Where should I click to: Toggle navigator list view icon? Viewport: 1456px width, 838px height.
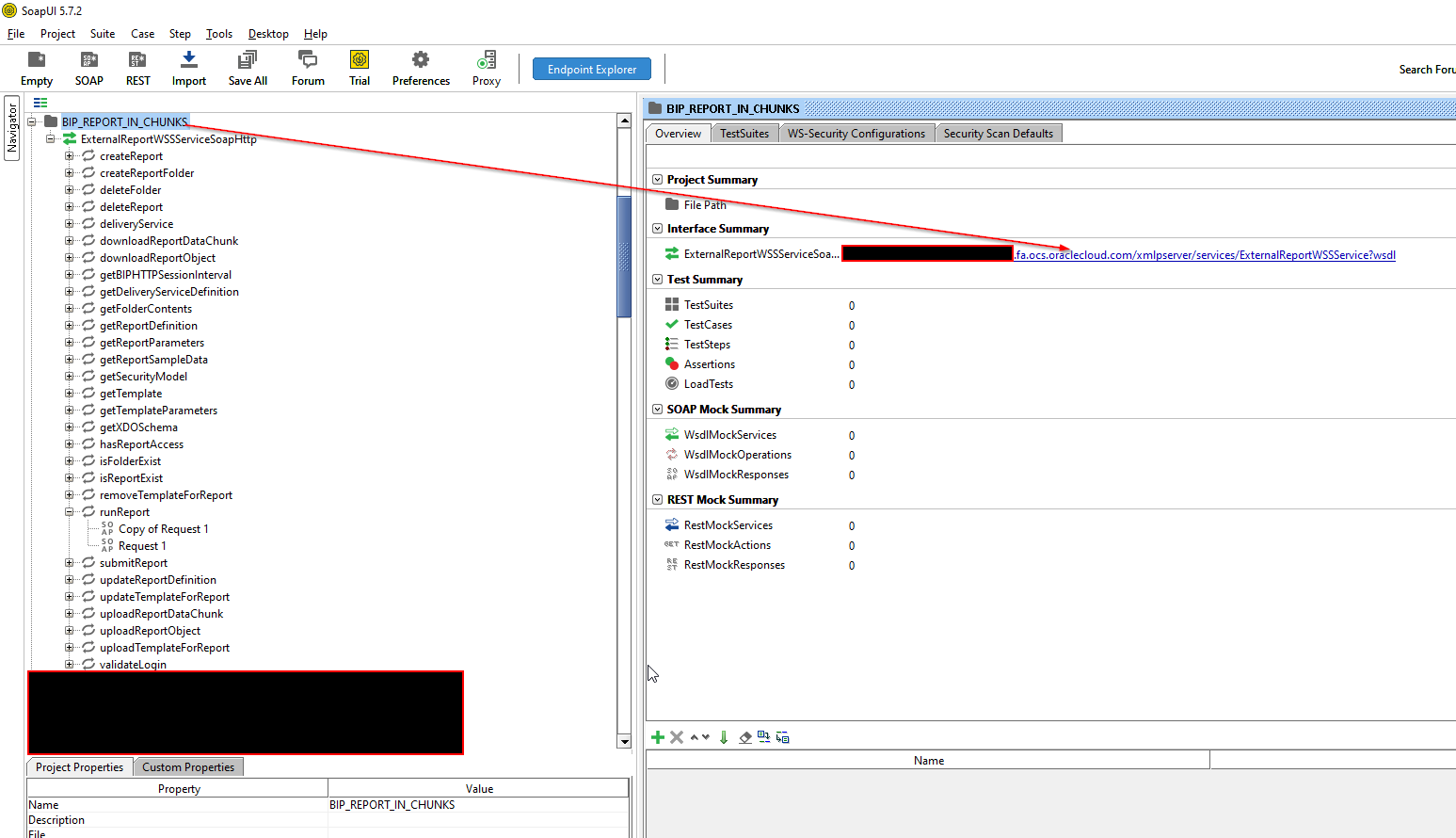pyautogui.click(x=40, y=103)
